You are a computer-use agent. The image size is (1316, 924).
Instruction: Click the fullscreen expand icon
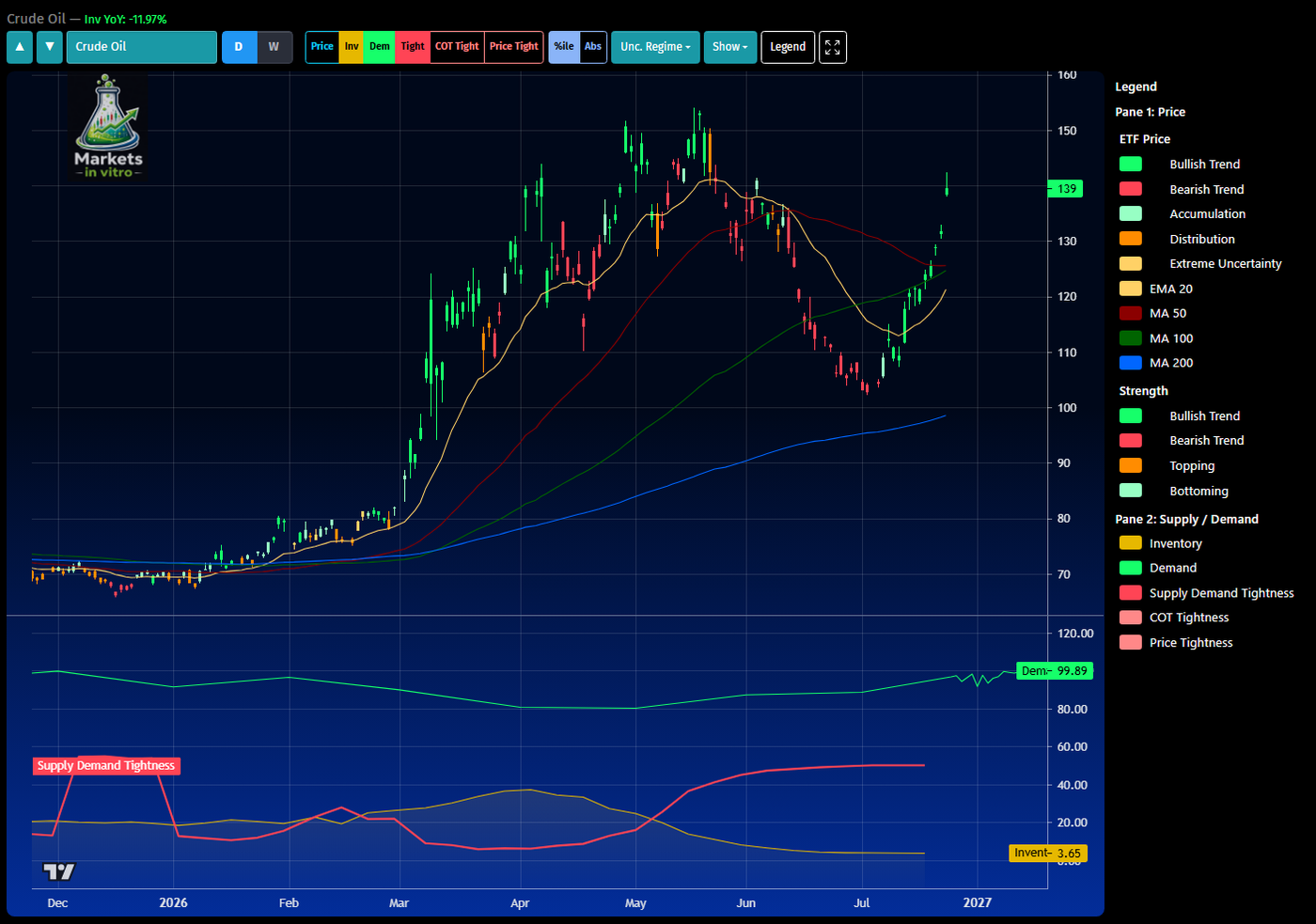tap(833, 47)
